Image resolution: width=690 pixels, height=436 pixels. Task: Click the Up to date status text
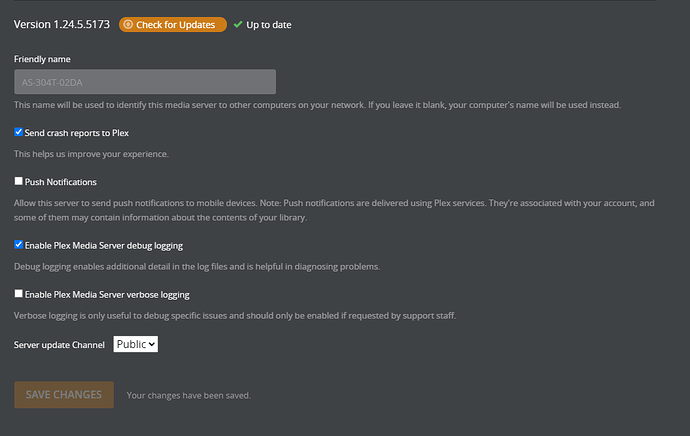(269, 24)
